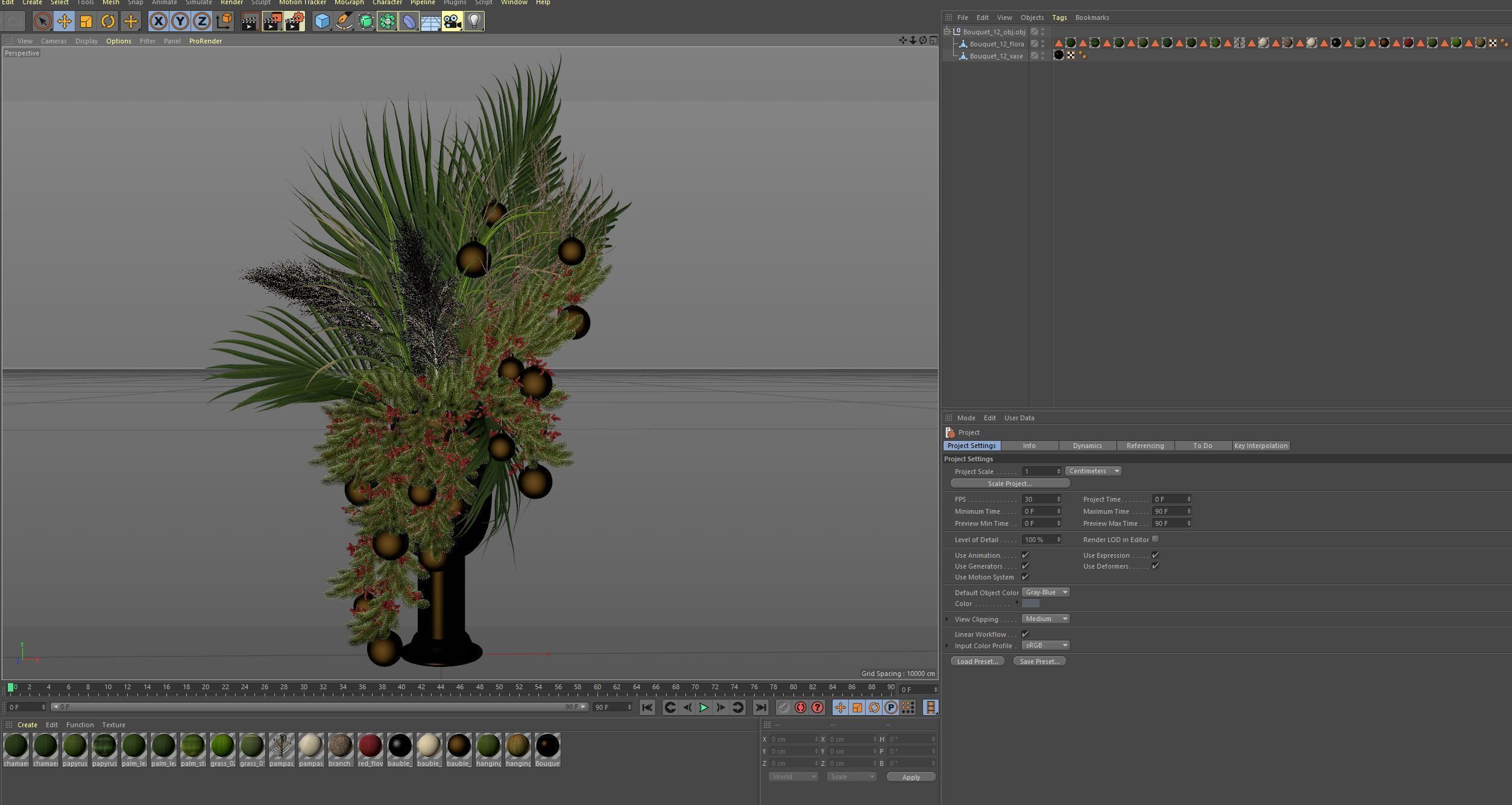Click the Save Preset... button
The height and width of the screenshot is (805, 1512).
(x=1039, y=661)
